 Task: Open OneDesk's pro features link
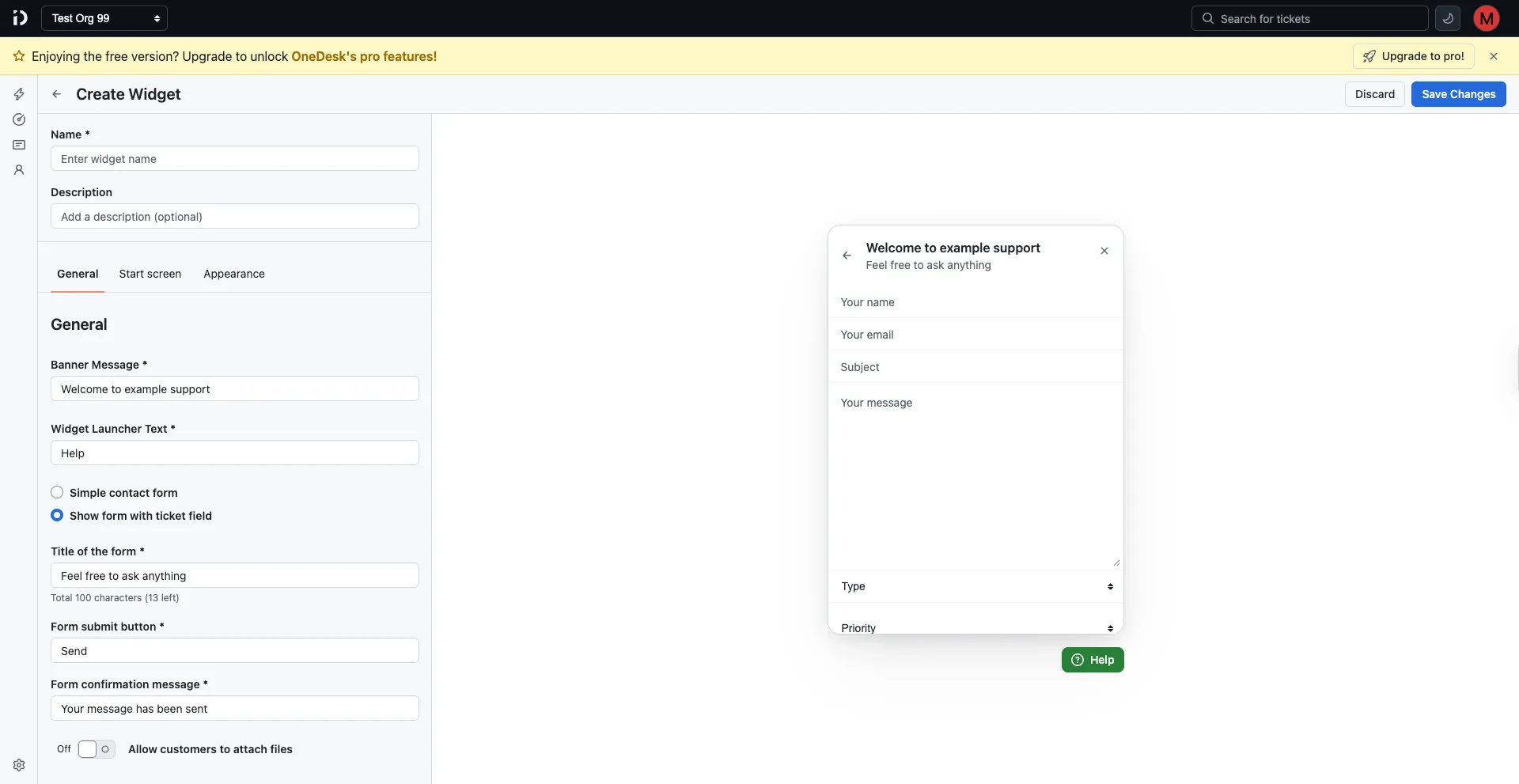pos(363,56)
